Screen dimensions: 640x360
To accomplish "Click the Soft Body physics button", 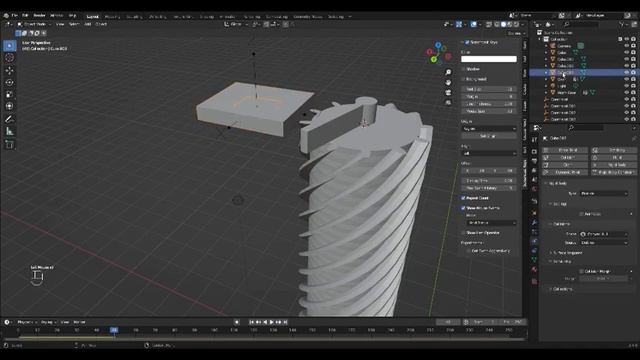I will click(x=613, y=150).
